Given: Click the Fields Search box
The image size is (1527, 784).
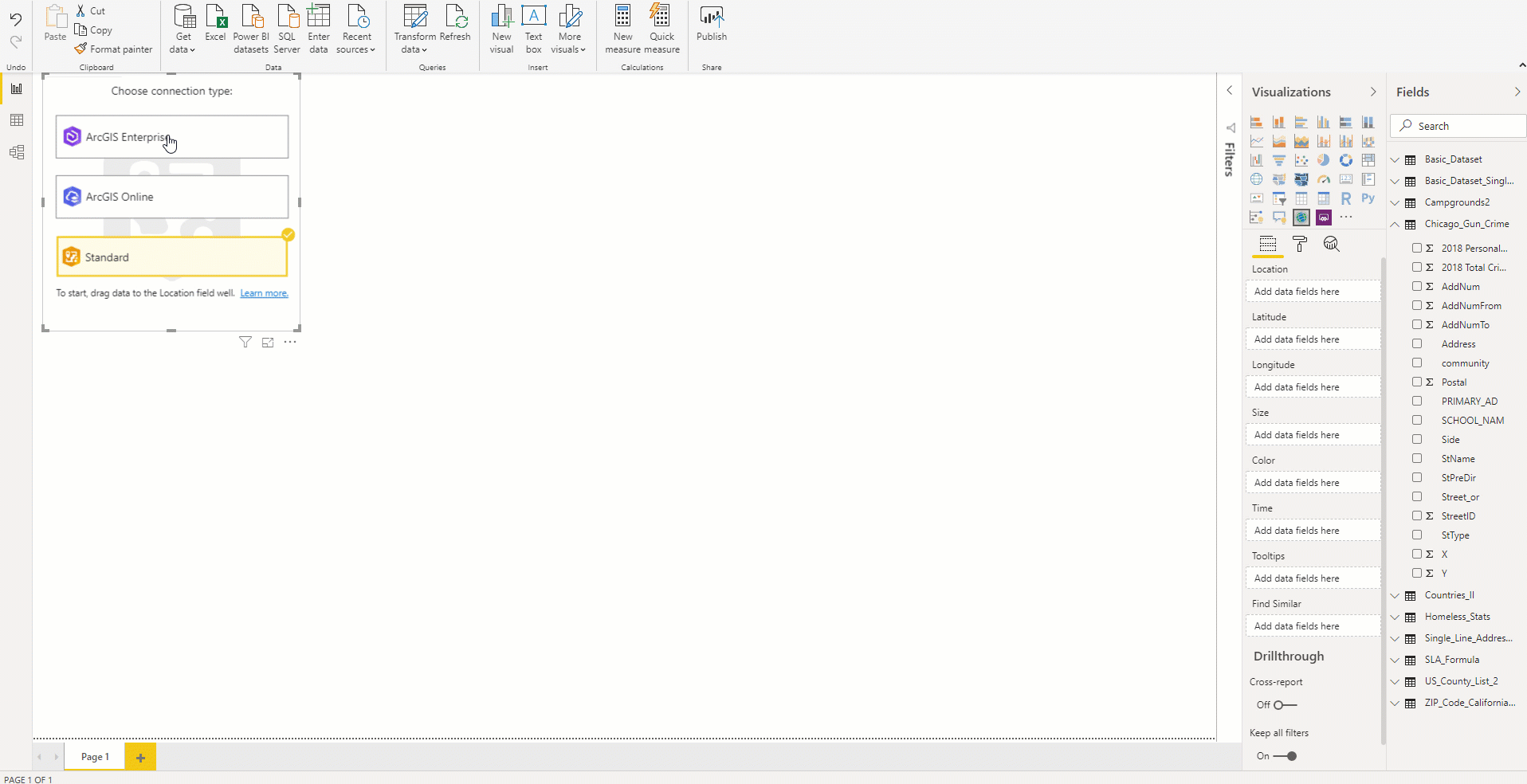Looking at the screenshot, I should click(x=1458, y=126).
